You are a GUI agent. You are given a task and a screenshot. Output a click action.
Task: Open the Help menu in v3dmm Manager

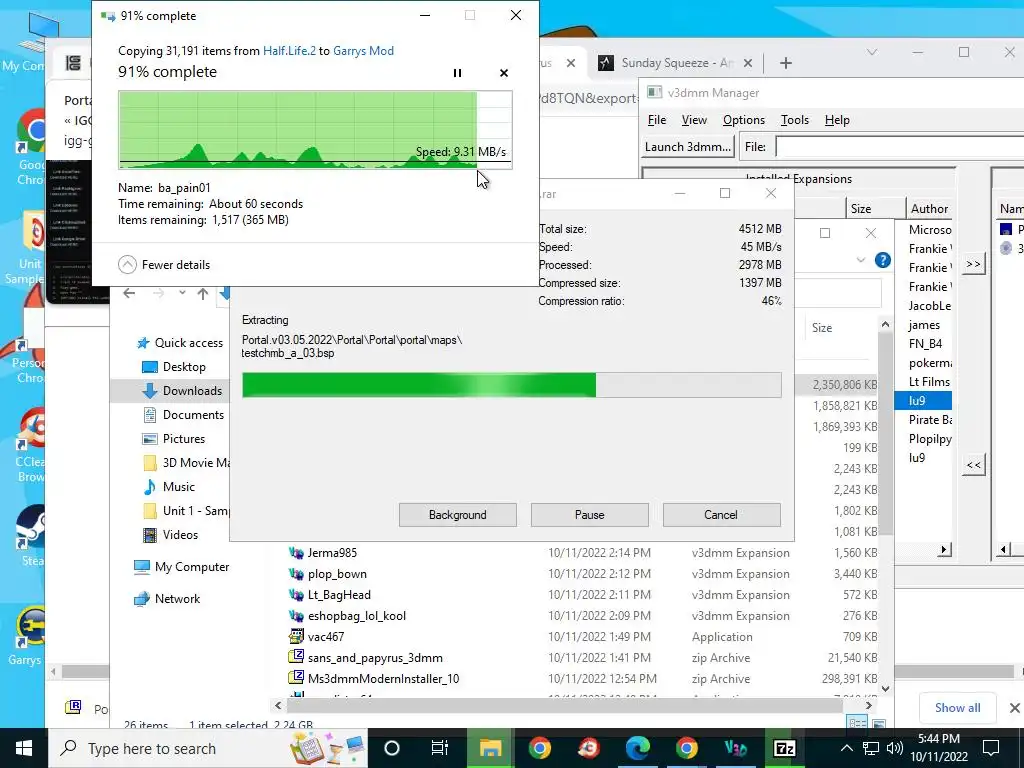(837, 120)
